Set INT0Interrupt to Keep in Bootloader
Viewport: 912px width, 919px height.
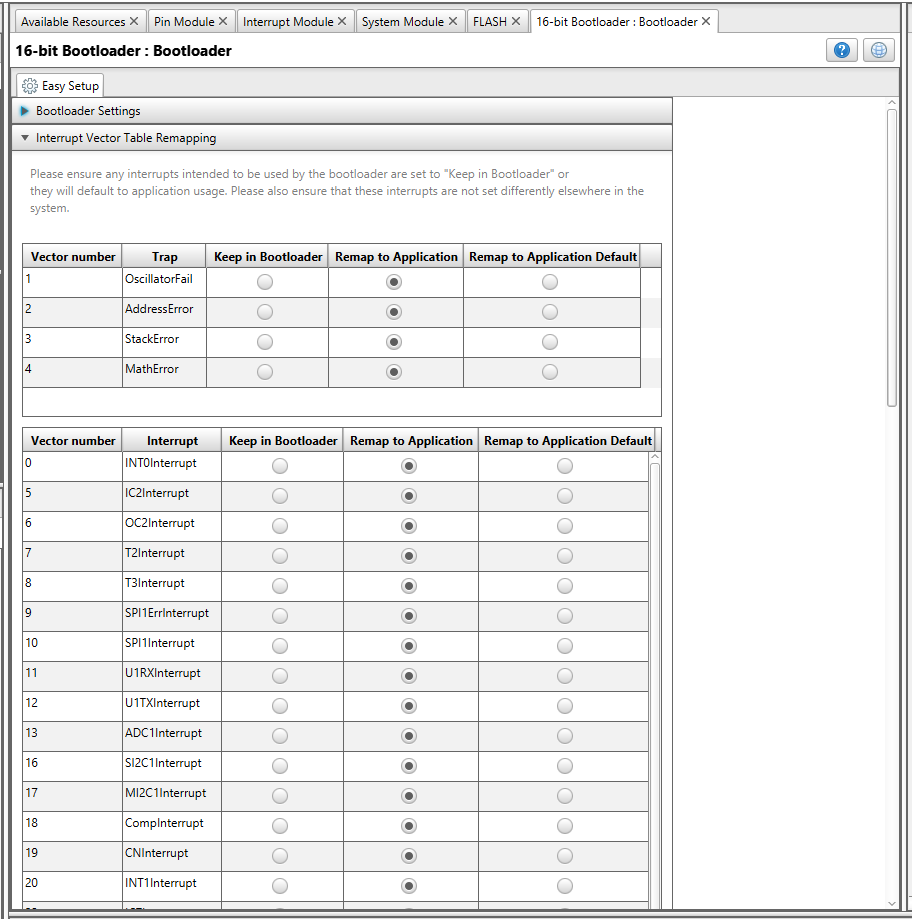click(x=280, y=466)
